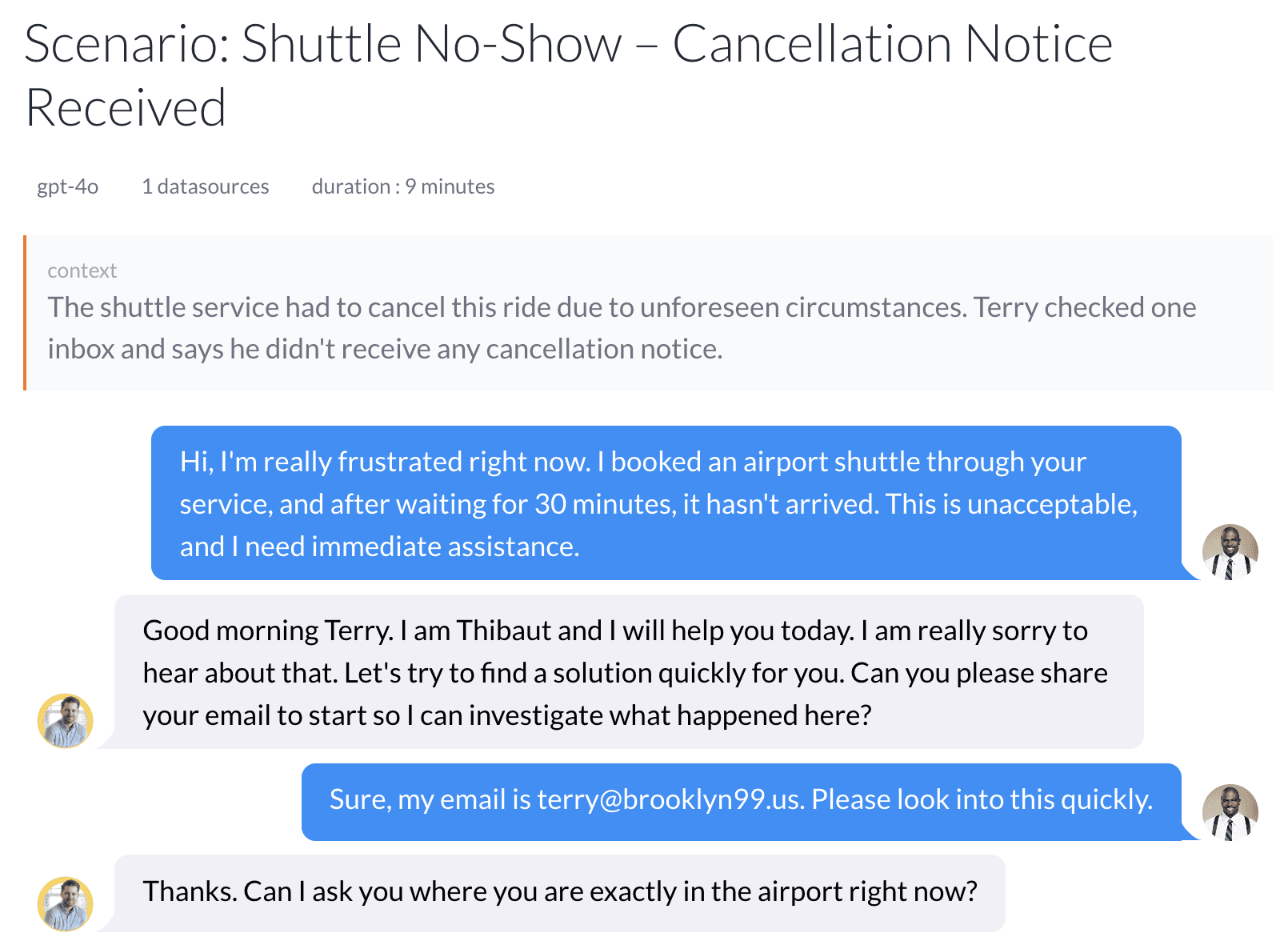Click Thibaut's avatar beside the greeting message

[66, 721]
